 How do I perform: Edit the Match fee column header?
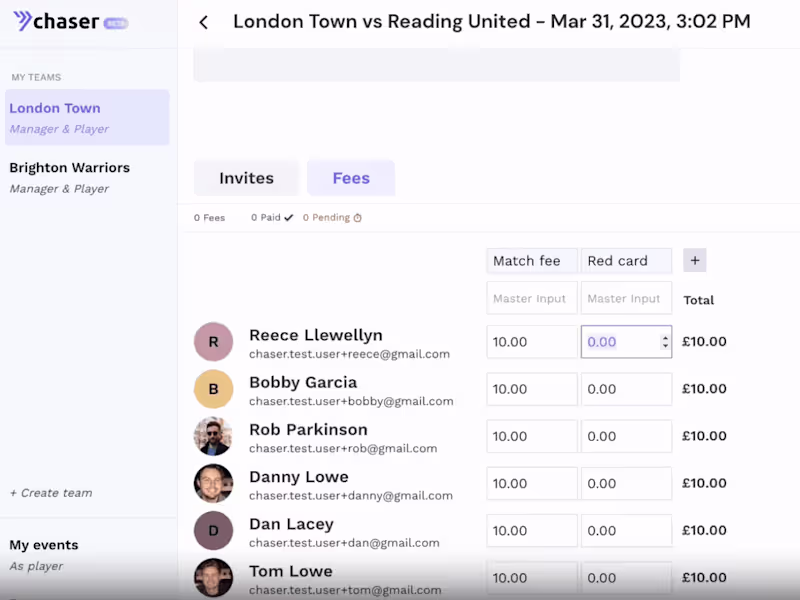click(532, 261)
